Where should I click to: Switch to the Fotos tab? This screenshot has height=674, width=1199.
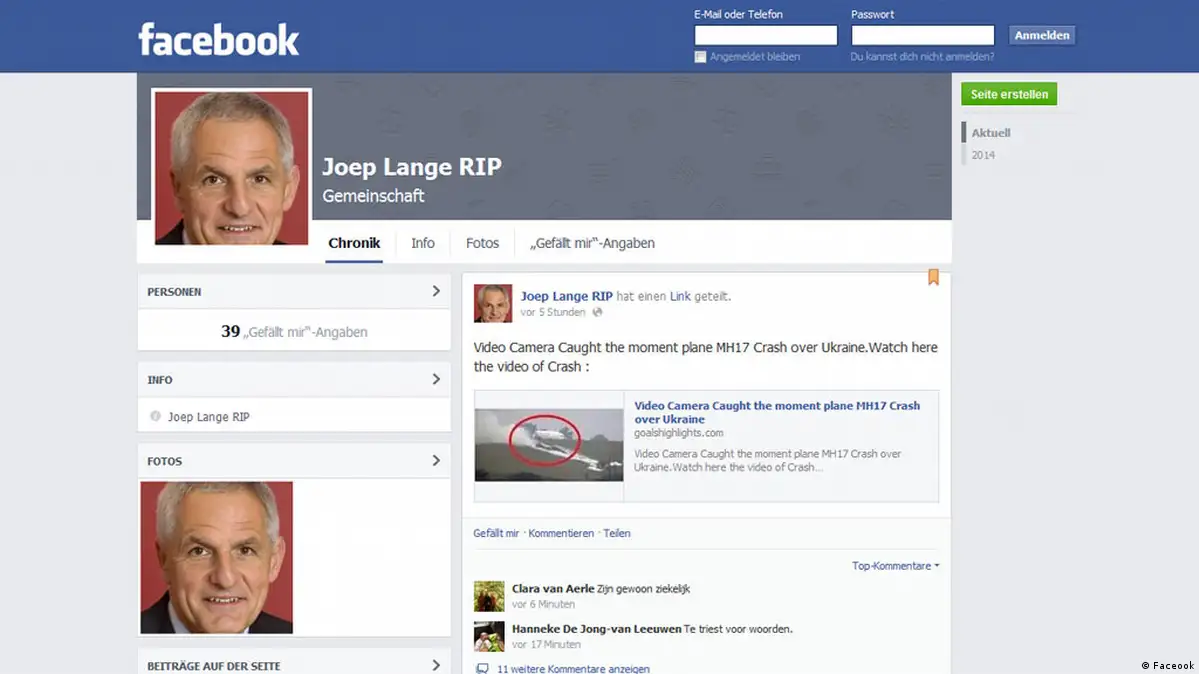[x=482, y=243]
